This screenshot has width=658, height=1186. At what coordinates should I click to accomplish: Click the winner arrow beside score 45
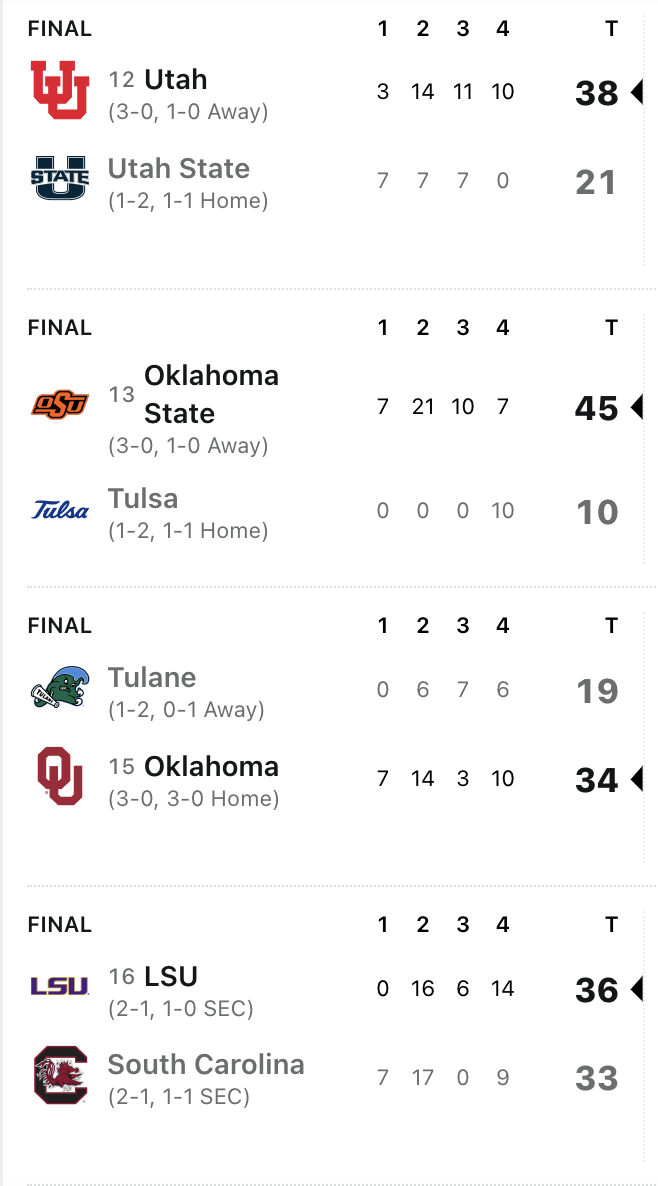coord(636,407)
